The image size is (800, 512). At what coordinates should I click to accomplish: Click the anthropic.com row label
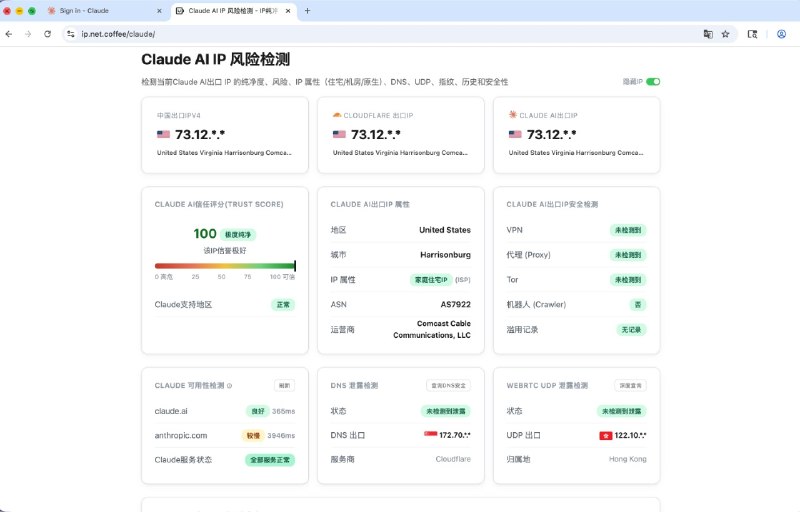(181, 436)
